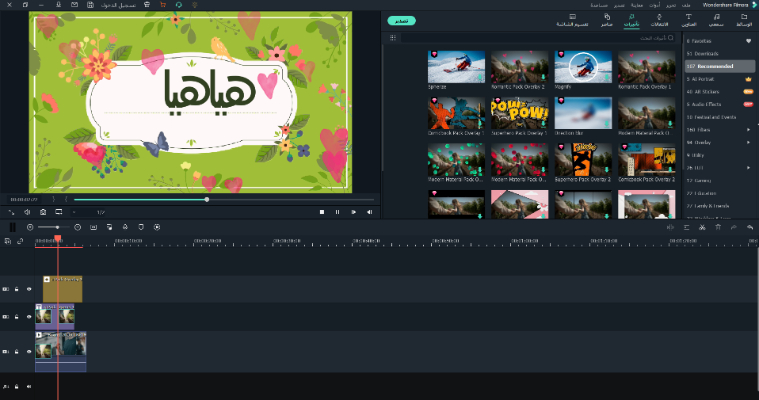The image size is (759, 400).
Task: Switch the effects browser to grid view icon
Action: pos(393,38)
